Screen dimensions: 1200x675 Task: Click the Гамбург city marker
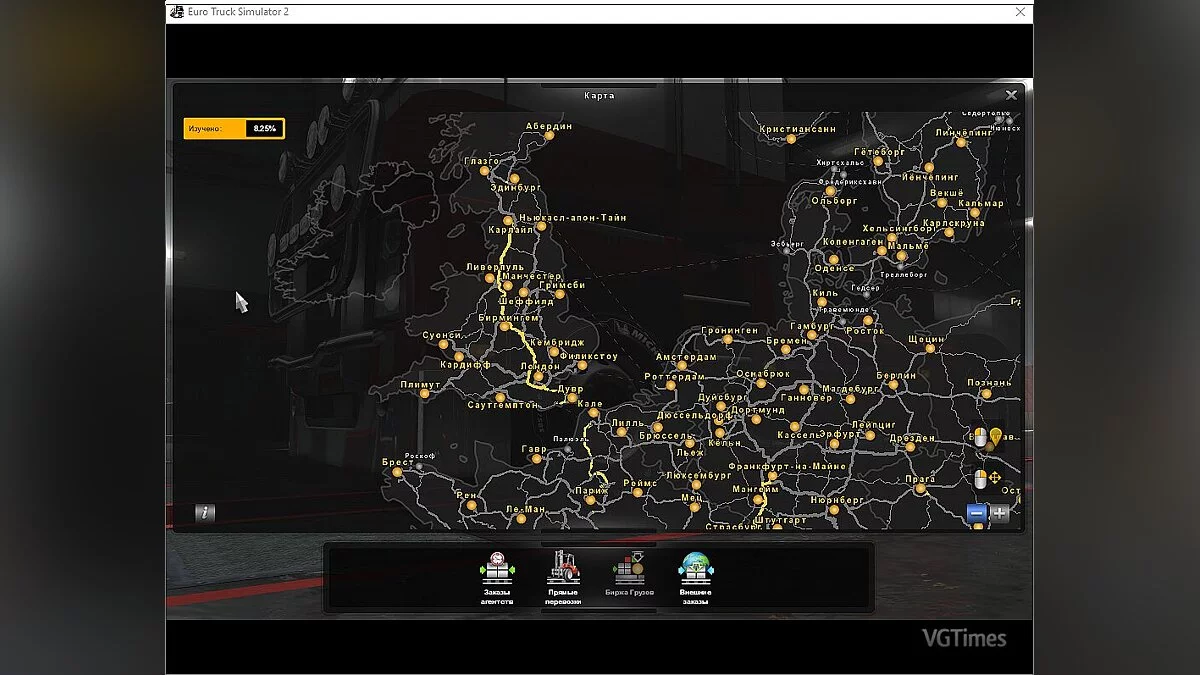pos(812,335)
